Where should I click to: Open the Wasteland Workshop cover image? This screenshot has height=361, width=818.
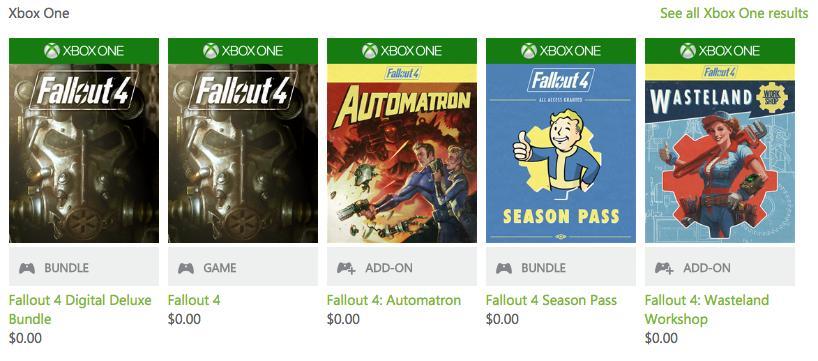[720, 153]
